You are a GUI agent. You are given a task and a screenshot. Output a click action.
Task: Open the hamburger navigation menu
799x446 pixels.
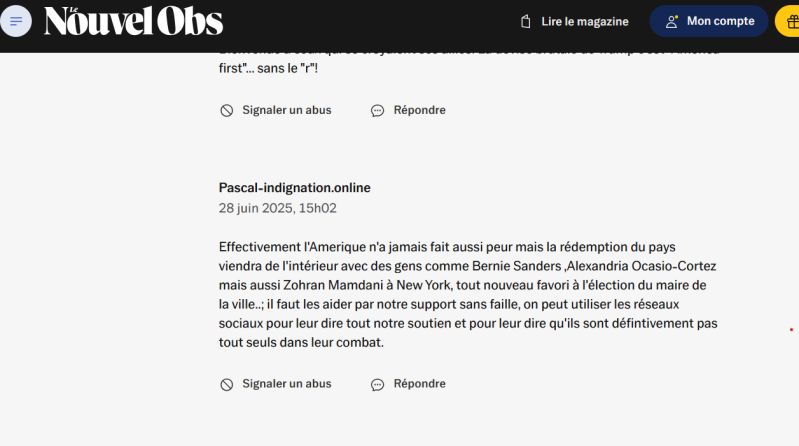pos(17,21)
